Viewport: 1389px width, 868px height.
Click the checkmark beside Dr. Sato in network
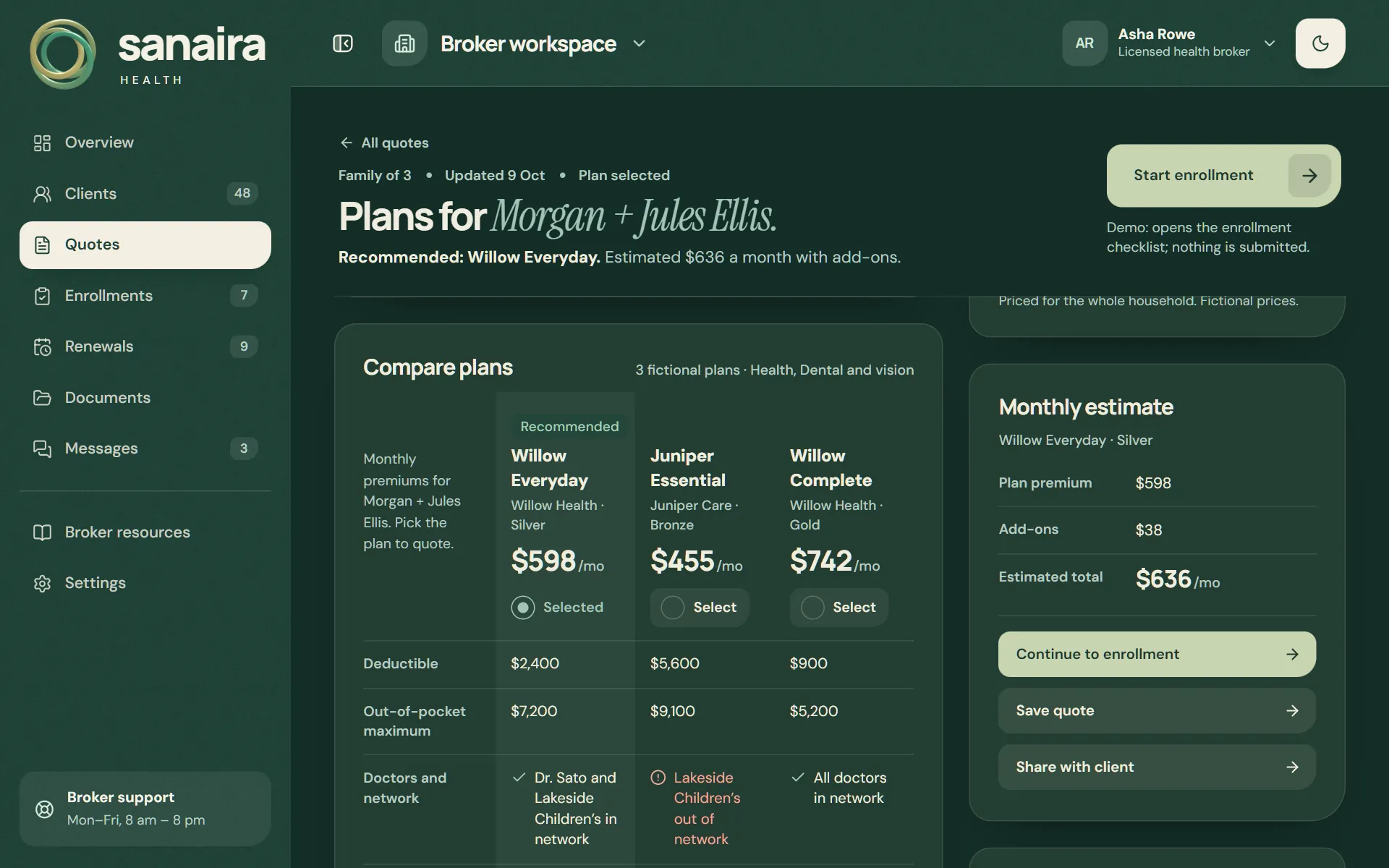pyautogui.click(x=519, y=778)
